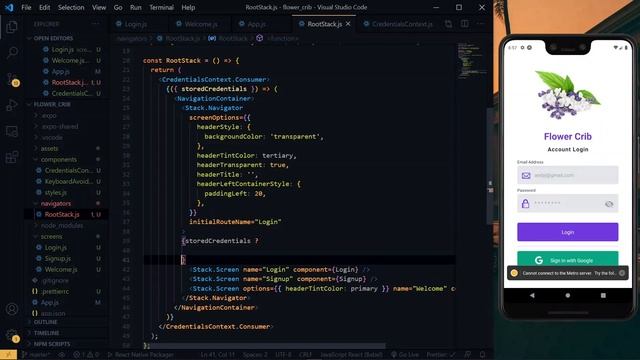Tap the Android back button on the emulator

pyautogui.click(x=532, y=295)
